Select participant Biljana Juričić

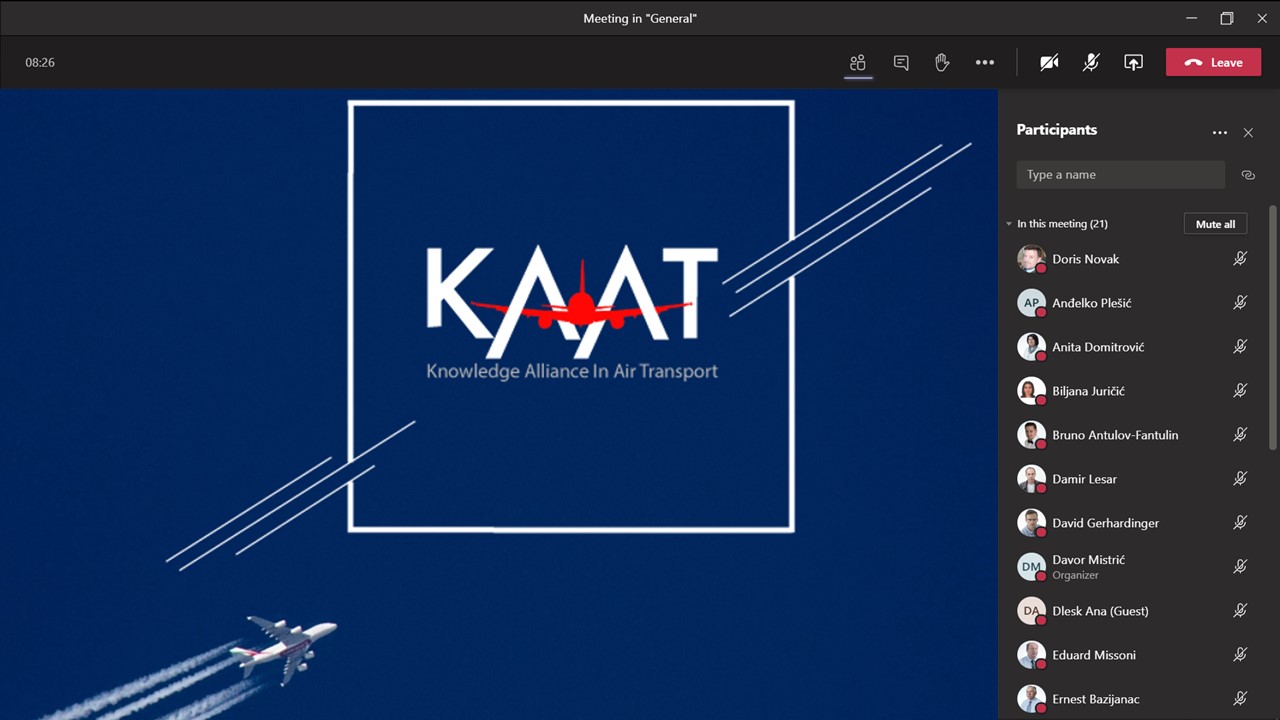(x=1133, y=390)
